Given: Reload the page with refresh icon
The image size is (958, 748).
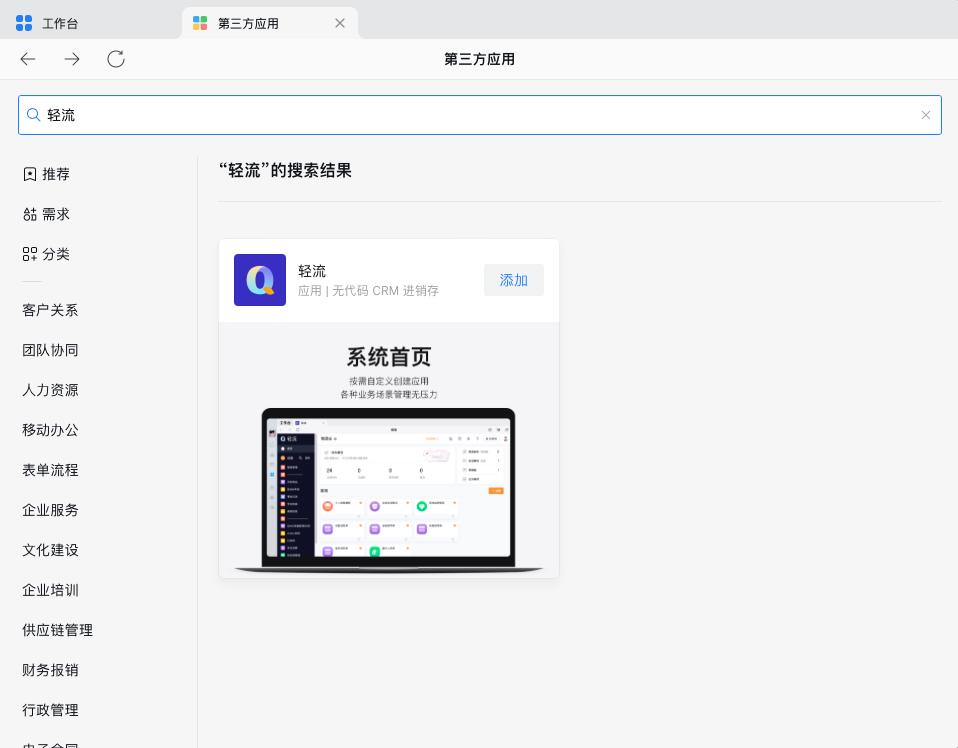Looking at the screenshot, I should (116, 59).
